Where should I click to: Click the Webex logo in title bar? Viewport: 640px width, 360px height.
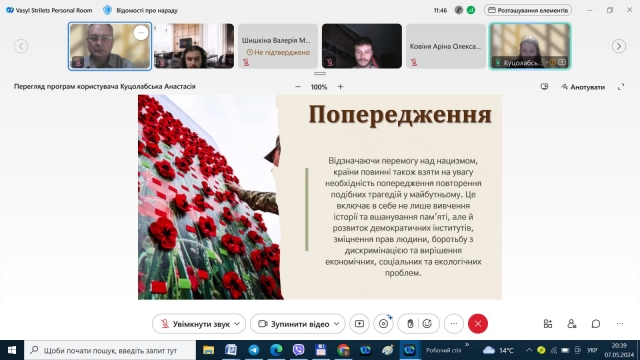pos(10,10)
